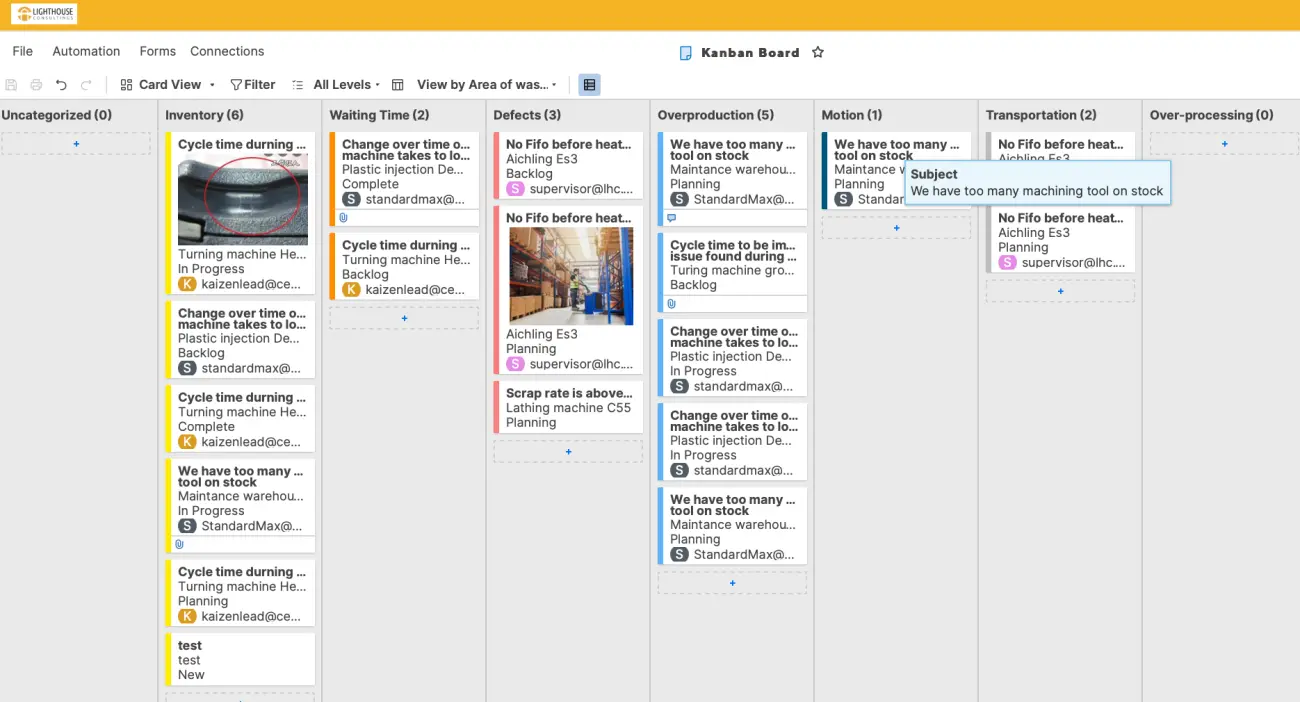The height and width of the screenshot is (702, 1300).
Task: Click the comment icon on the Overproduction card
Action: (x=671, y=217)
